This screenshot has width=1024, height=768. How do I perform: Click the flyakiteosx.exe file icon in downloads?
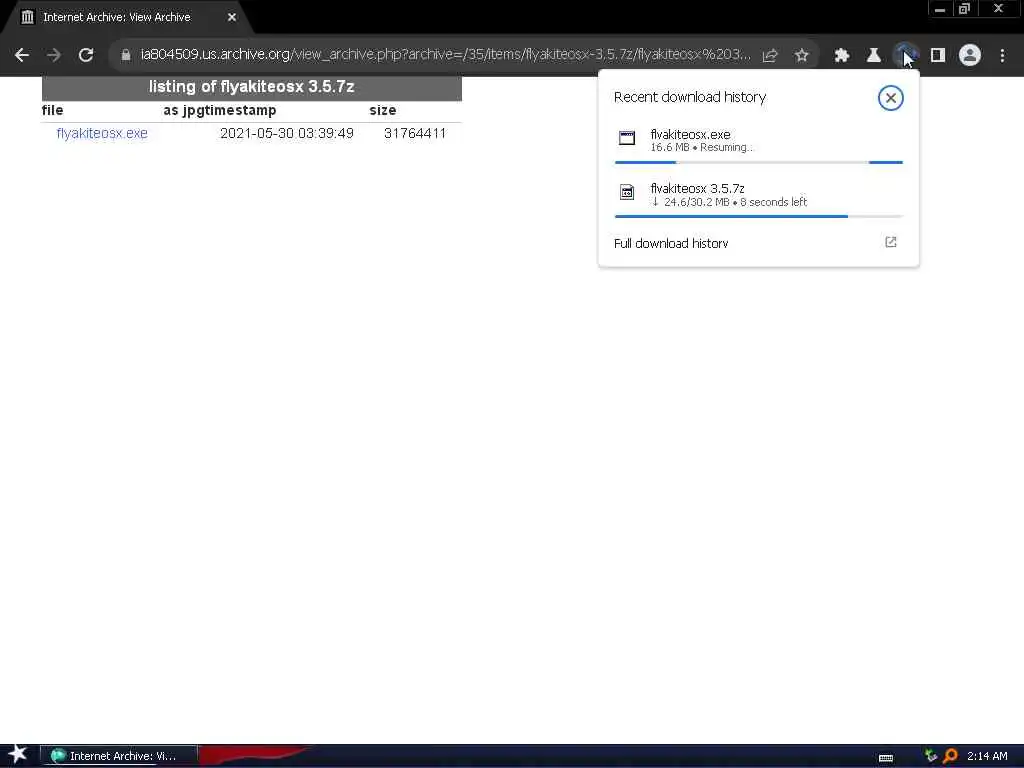click(x=627, y=138)
